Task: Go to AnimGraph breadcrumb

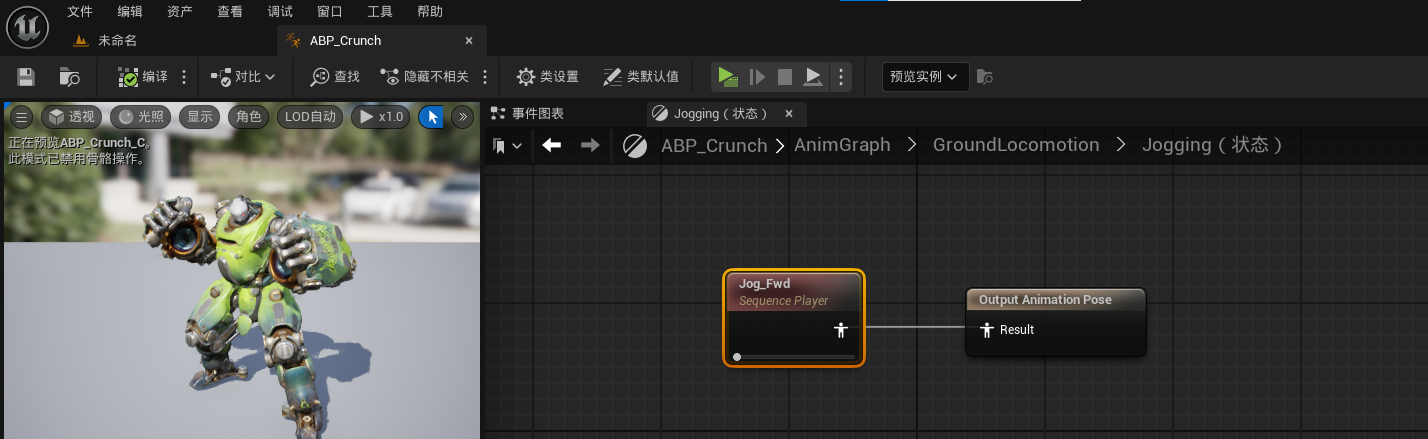Action: click(842, 145)
